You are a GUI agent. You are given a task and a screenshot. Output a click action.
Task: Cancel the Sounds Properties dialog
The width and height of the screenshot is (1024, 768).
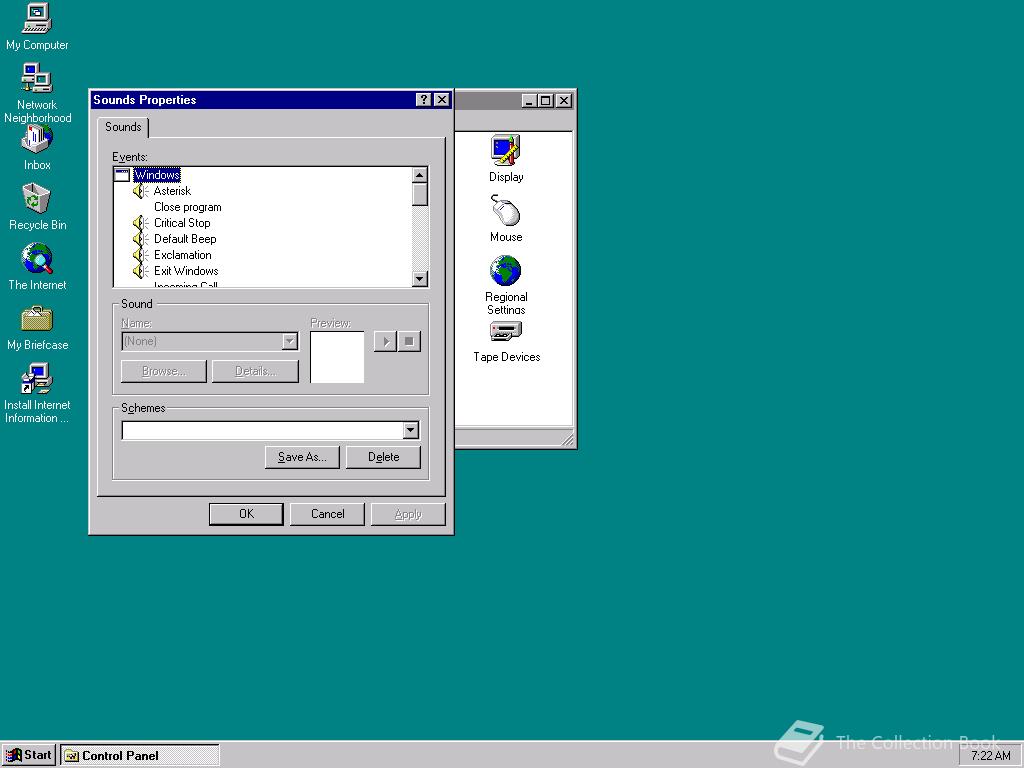click(x=327, y=514)
